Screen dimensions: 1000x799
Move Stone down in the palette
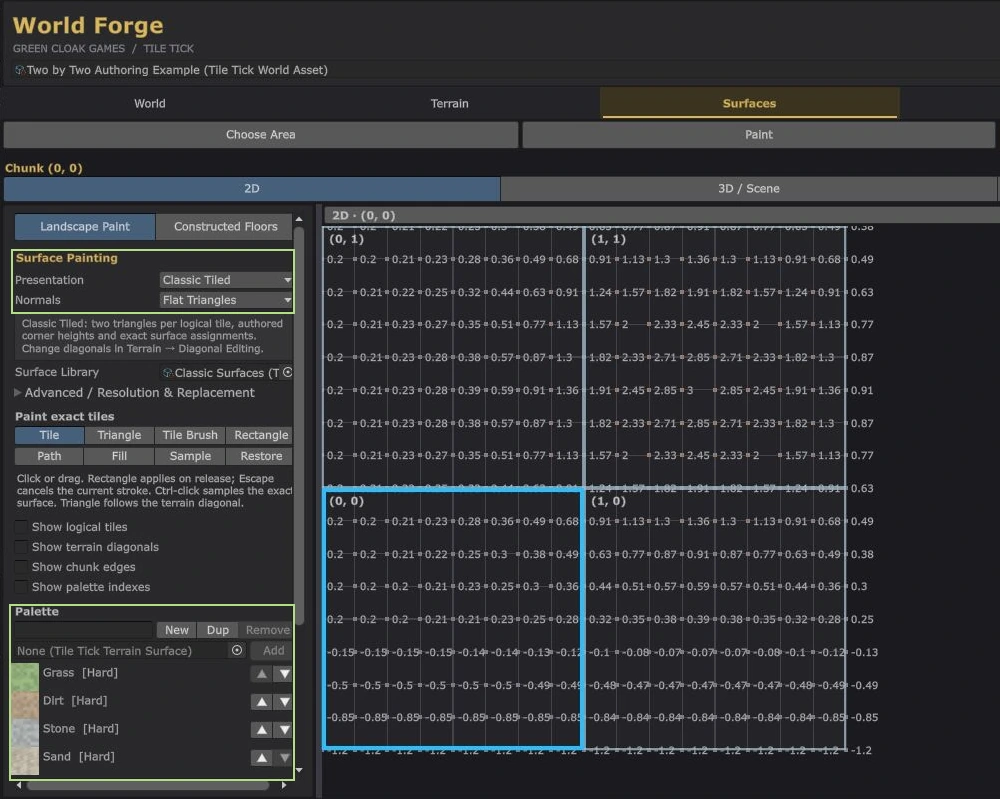click(x=284, y=729)
